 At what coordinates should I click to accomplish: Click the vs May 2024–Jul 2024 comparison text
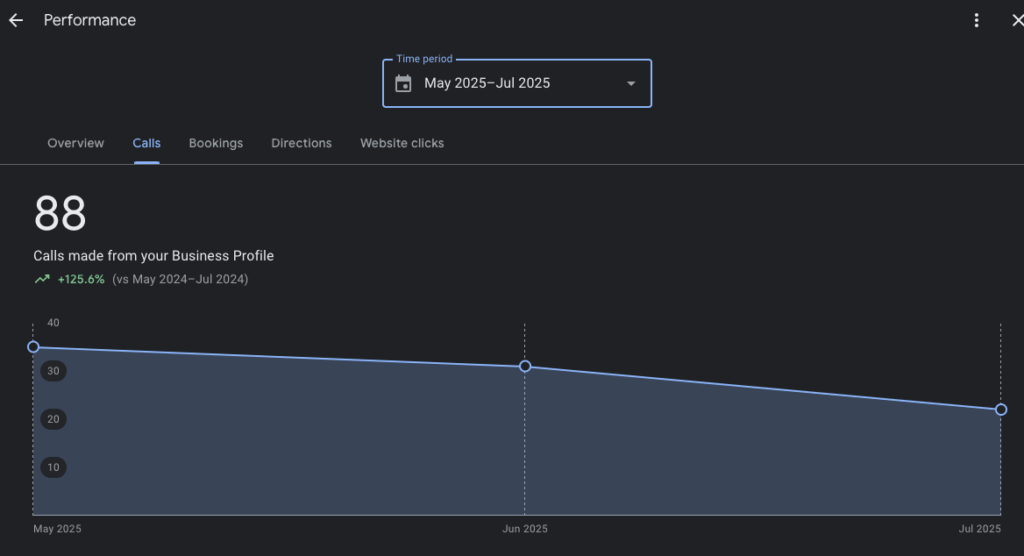point(180,280)
